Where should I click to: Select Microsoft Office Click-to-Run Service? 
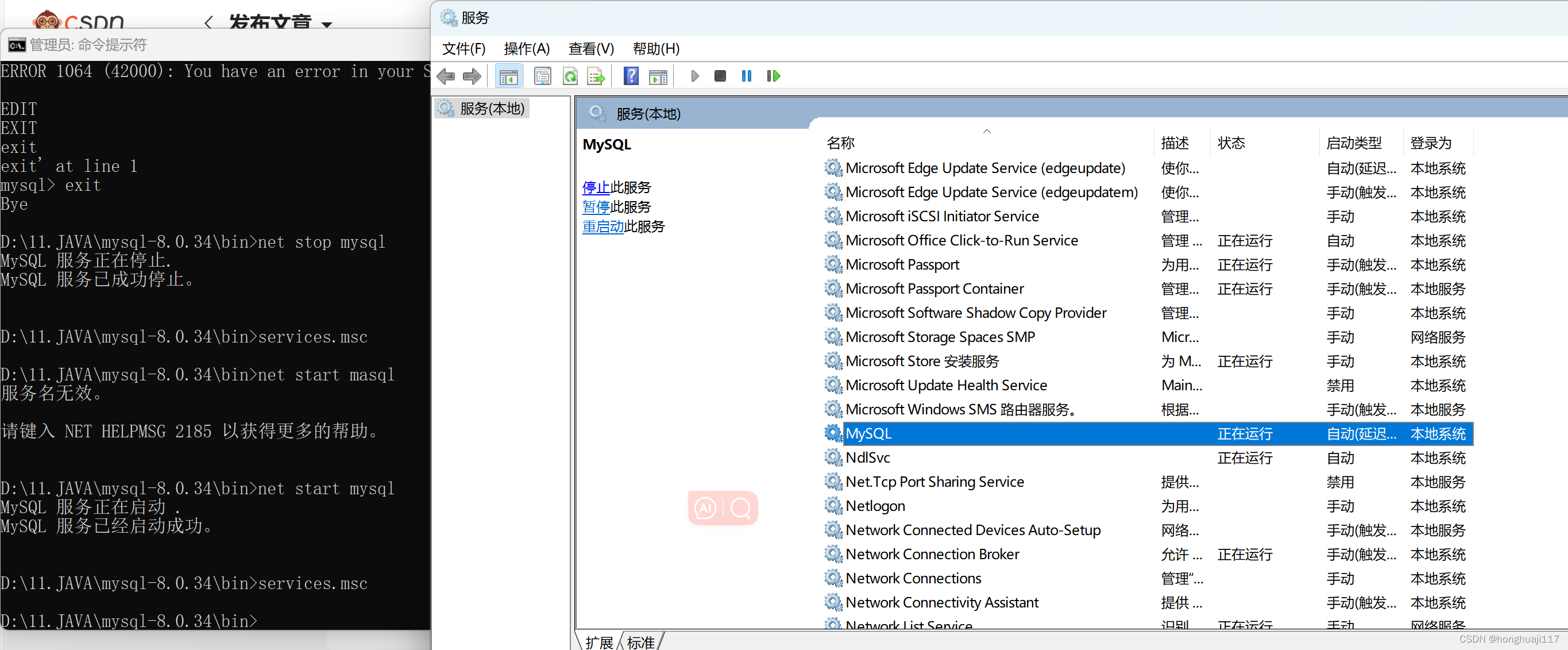click(1148, 241)
